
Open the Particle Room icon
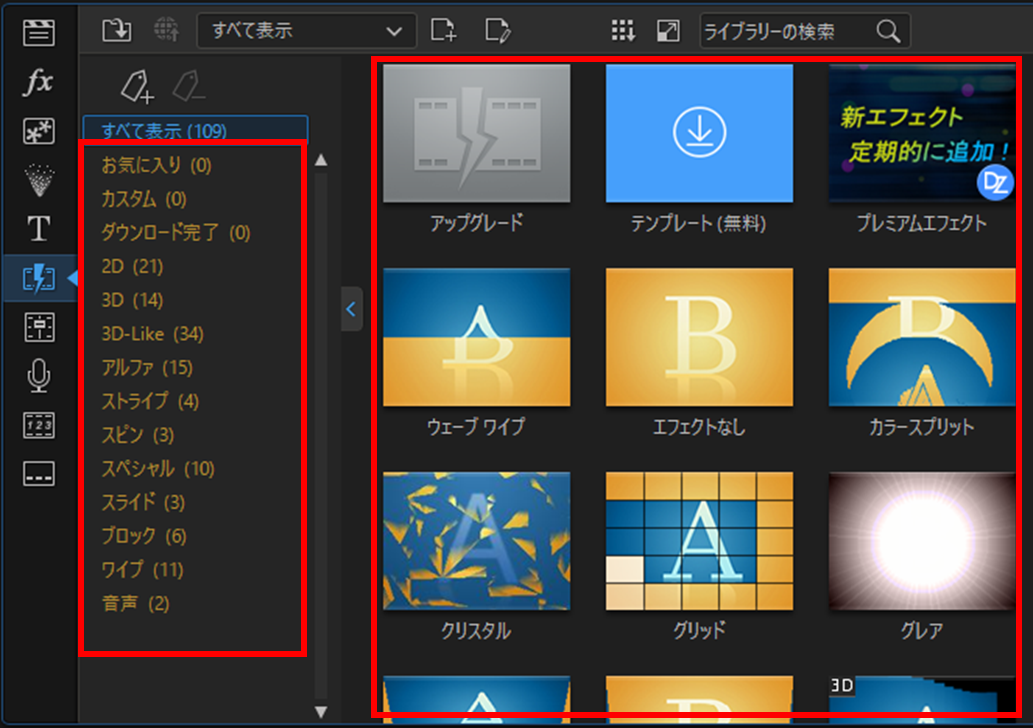pyautogui.click(x=39, y=180)
